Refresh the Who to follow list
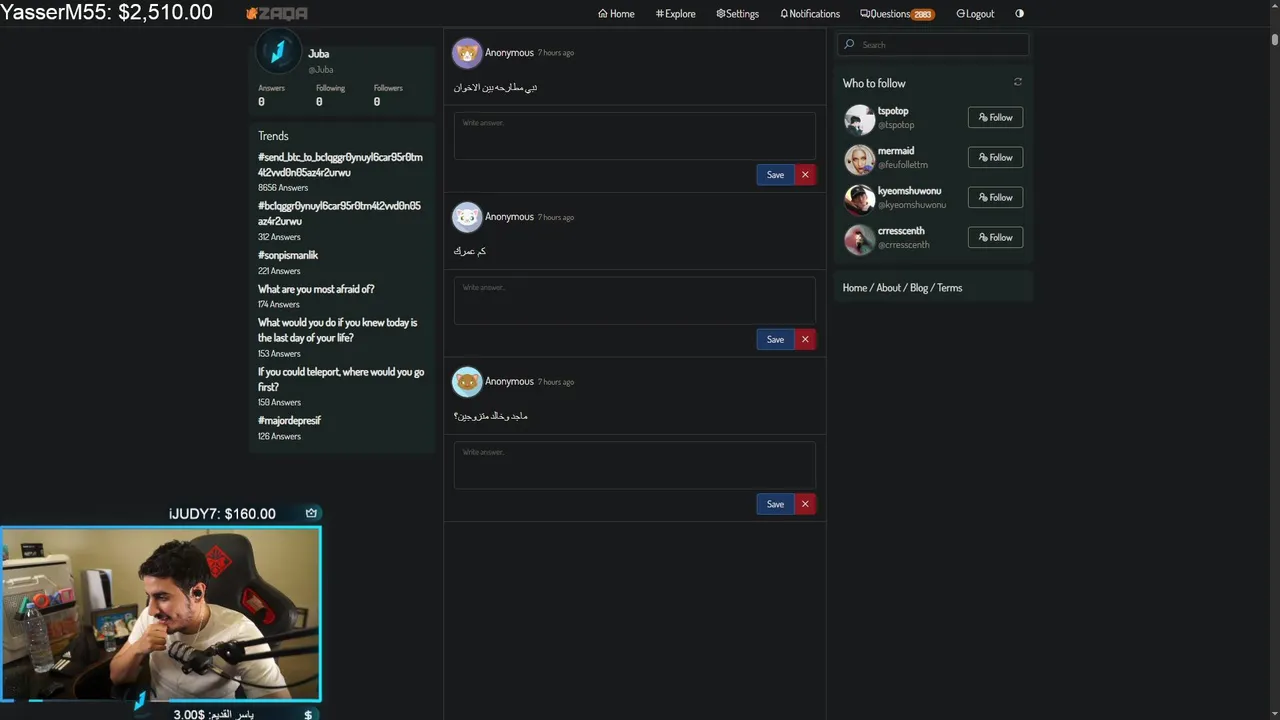This screenshot has height=720, width=1280. (1018, 82)
